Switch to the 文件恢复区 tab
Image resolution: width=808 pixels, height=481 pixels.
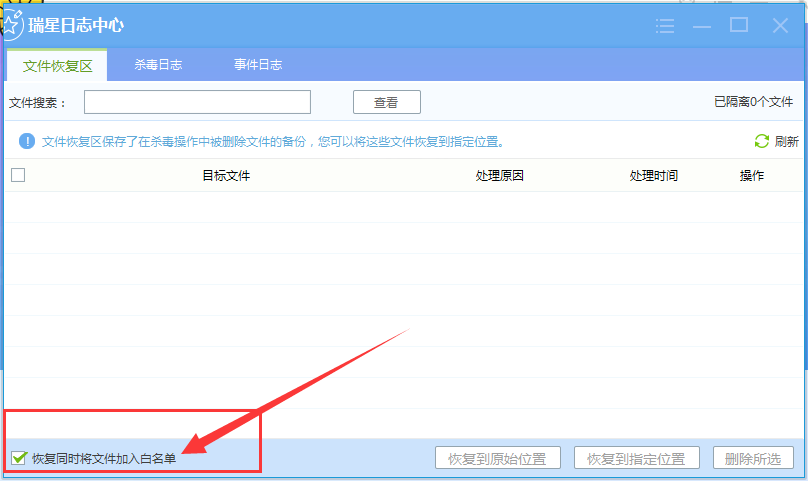click(x=58, y=65)
